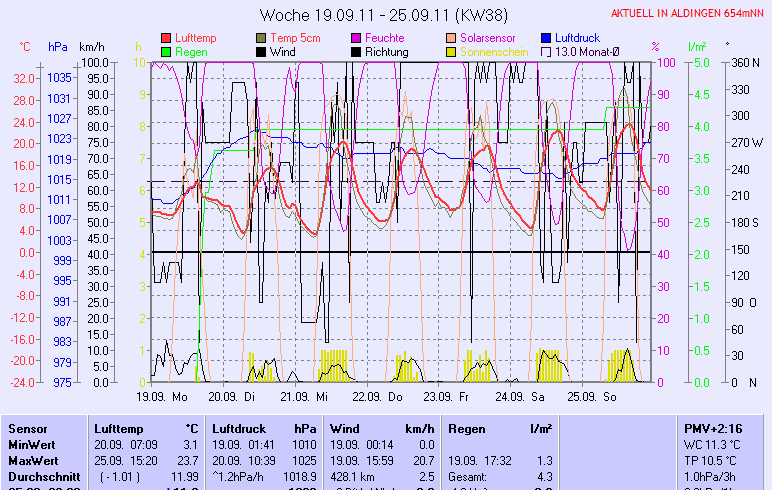The width and height of the screenshot is (772, 490).
Task: Select the Lufttemp column header in table
Action: click(144, 427)
